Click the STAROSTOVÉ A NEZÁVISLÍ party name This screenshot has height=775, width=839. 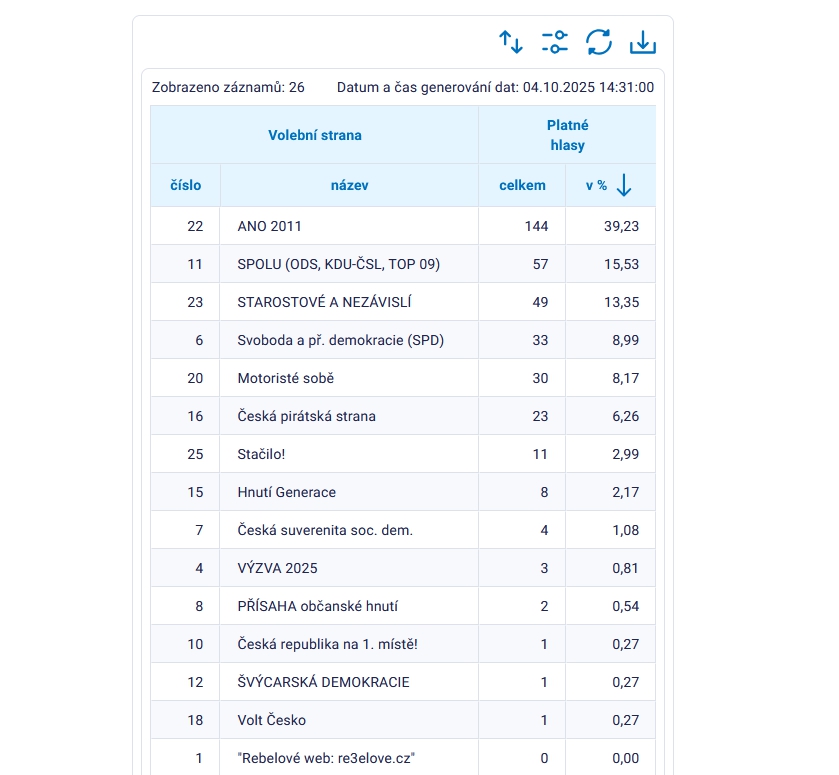[324, 302]
